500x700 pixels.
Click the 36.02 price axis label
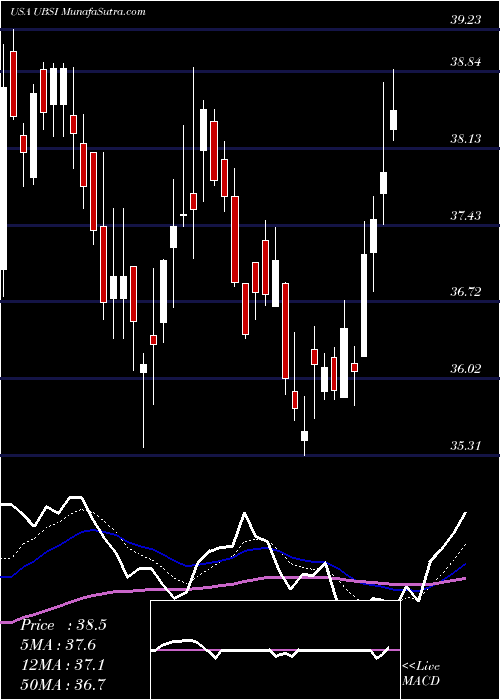point(466,369)
